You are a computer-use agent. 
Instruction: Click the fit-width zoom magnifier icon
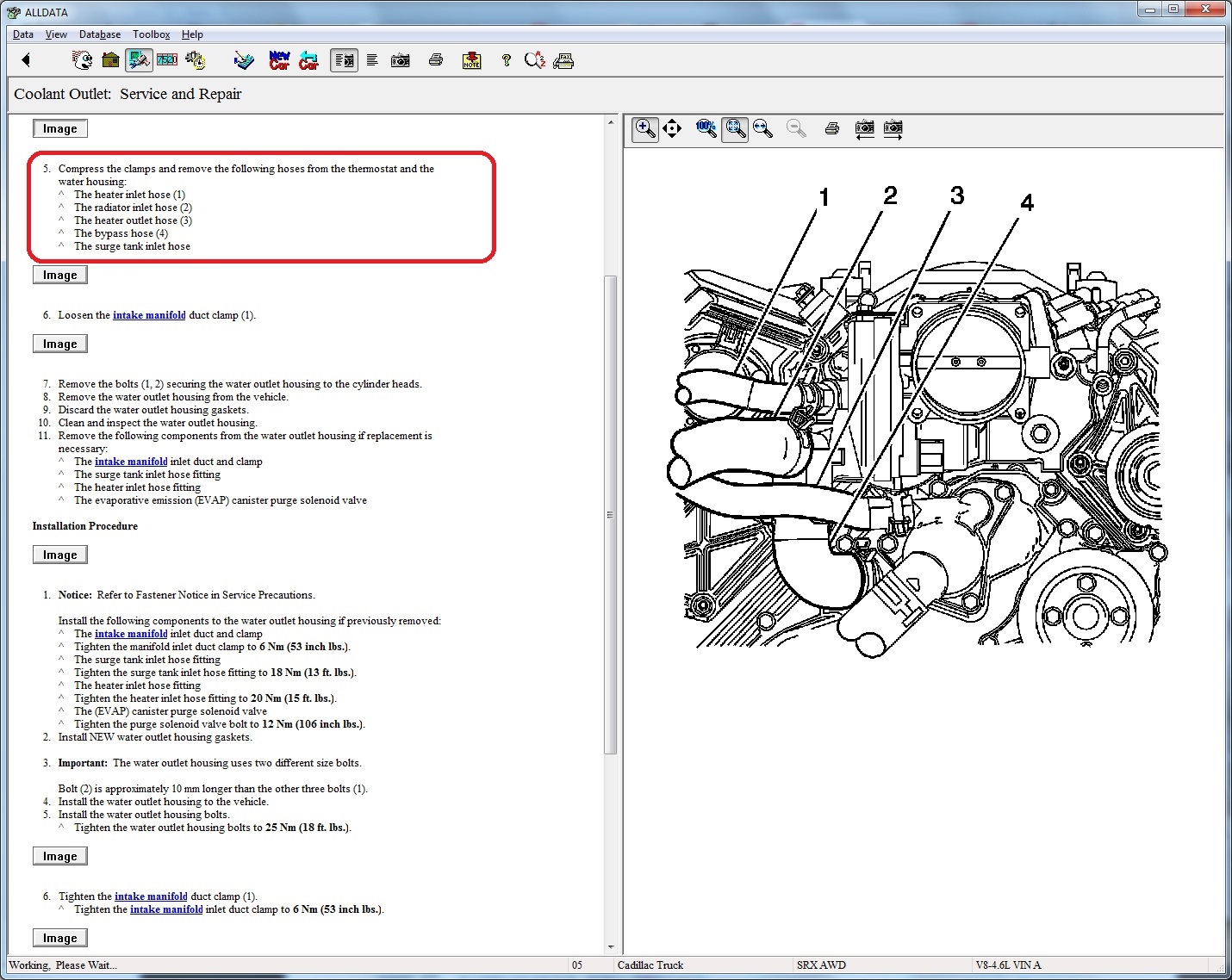tap(762, 129)
